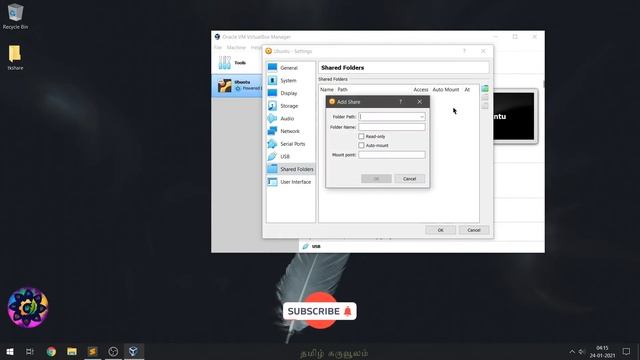640x360 pixels.
Task: Close the Add Share dialog
Action: [420, 102]
